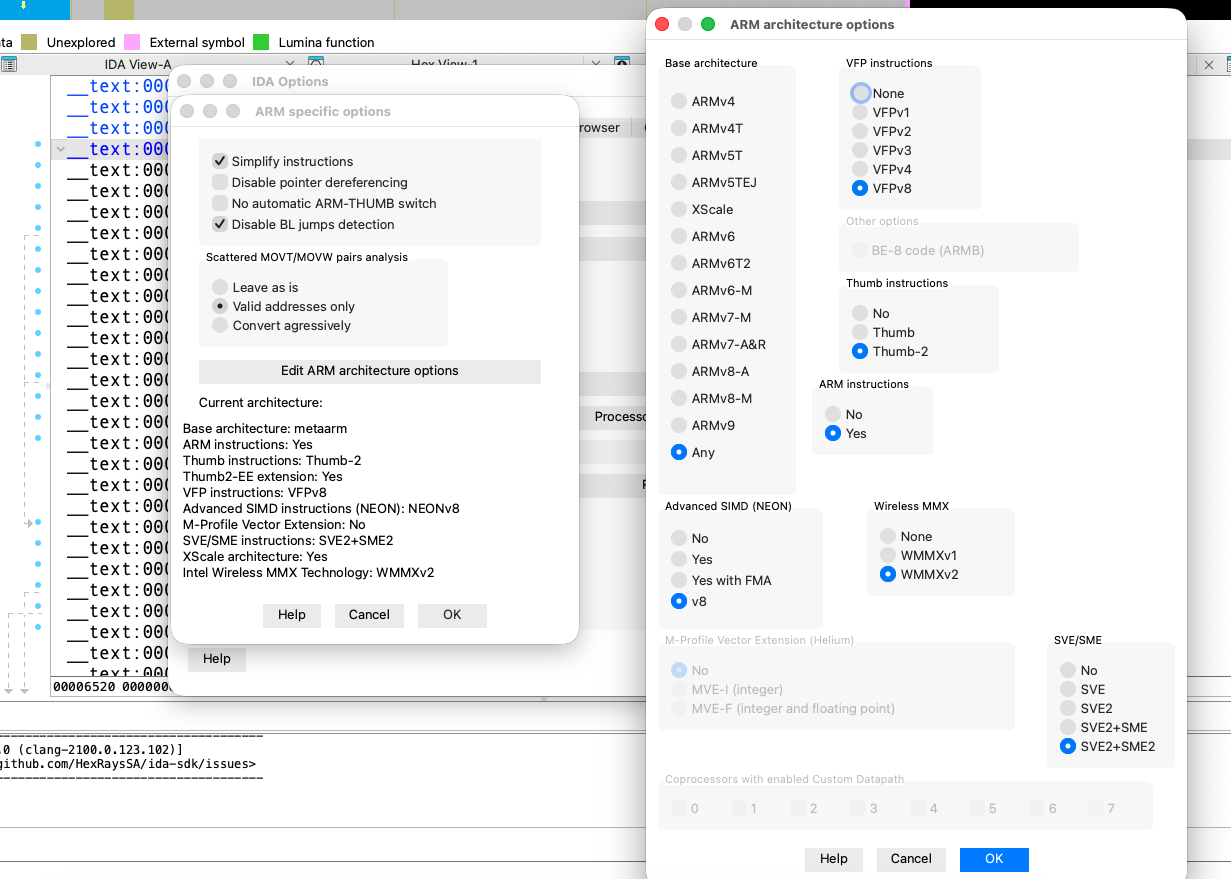The width and height of the screenshot is (1231, 879).
Task: Click the External symbol pink swatch
Action: [x=132, y=42]
